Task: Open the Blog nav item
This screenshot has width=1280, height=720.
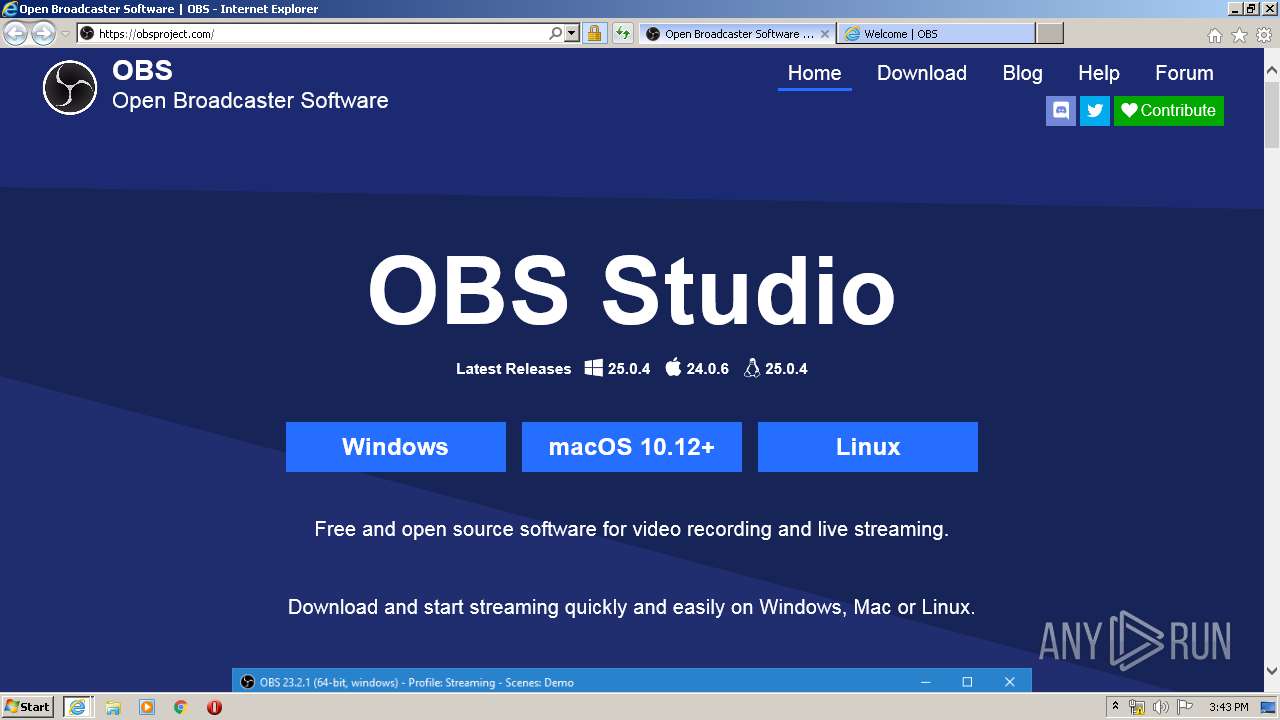Action: 1022,73
